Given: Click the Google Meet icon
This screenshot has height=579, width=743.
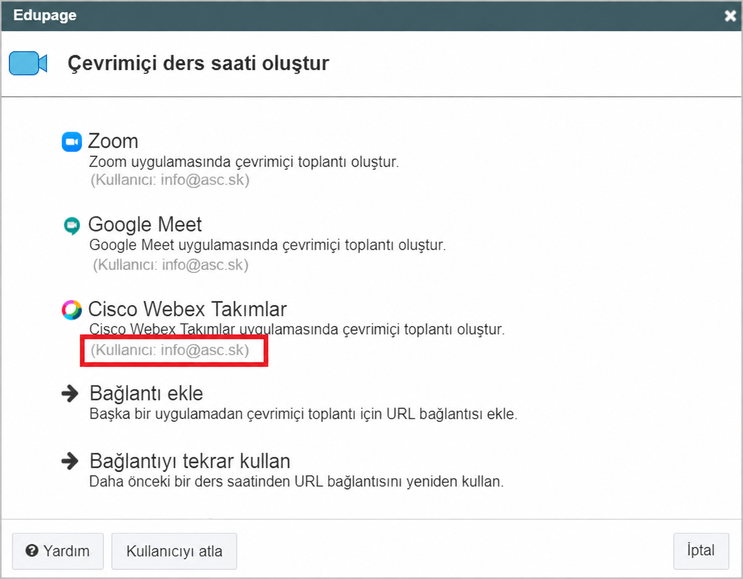Looking at the screenshot, I should tap(72, 225).
